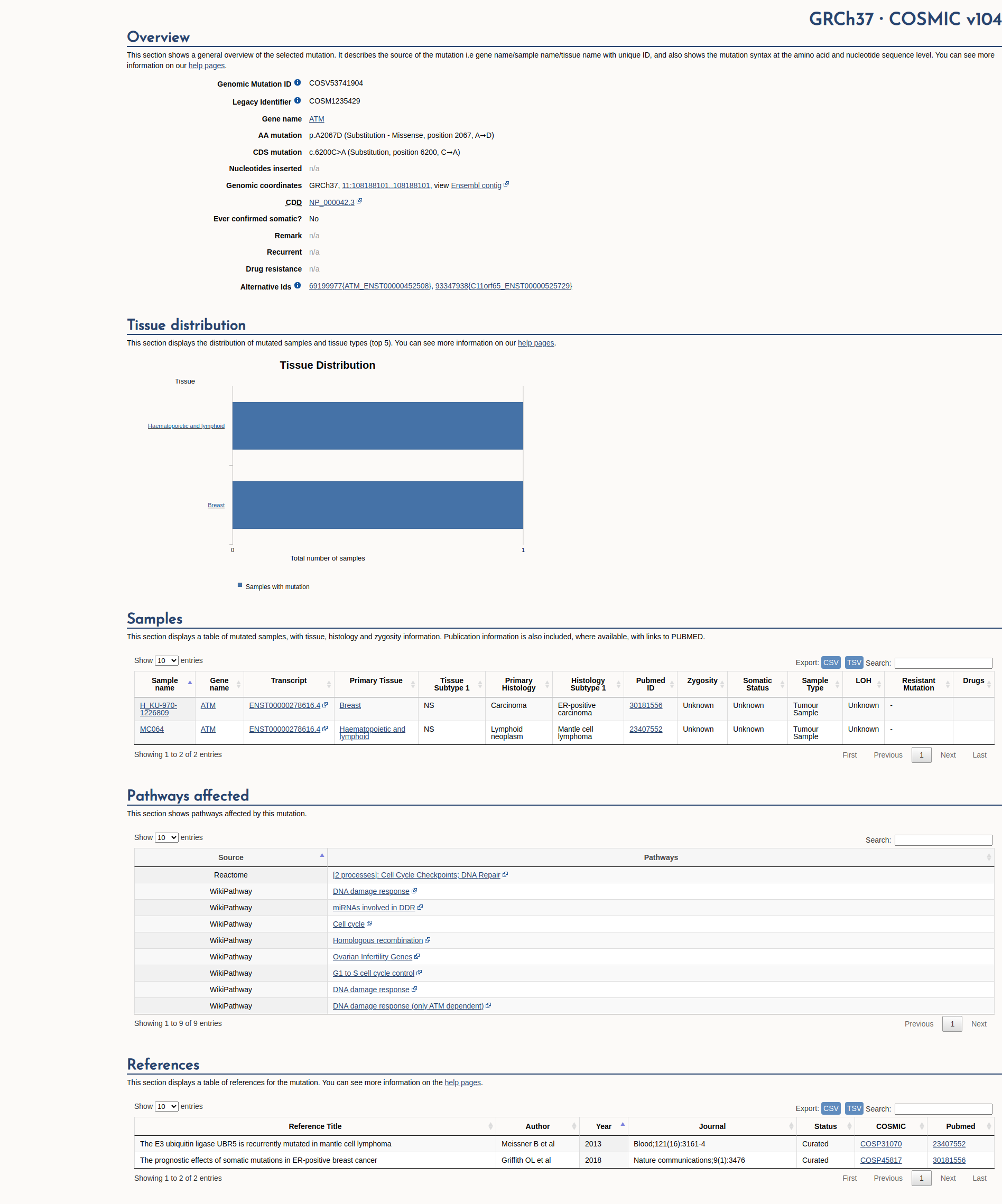Viewport: 1002px width, 1204px height.
Task: Open genomic coordinates 11:108188101..108188101 link
Action: (x=386, y=185)
